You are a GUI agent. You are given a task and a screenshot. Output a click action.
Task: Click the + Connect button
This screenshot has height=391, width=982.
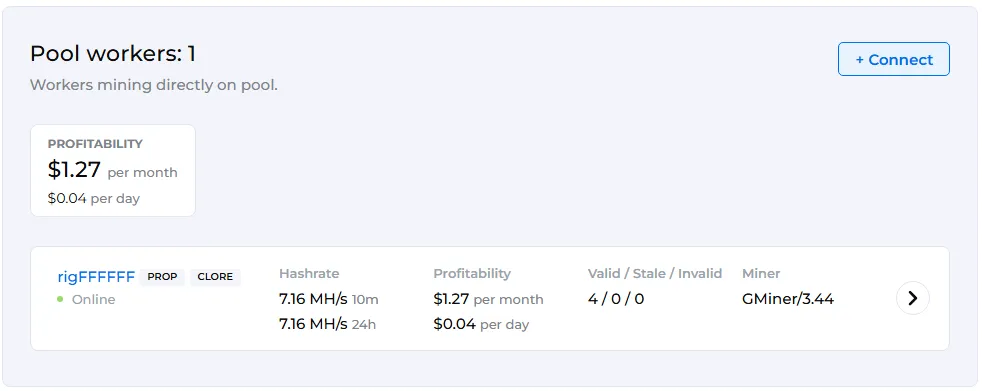click(x=894, y=59)
